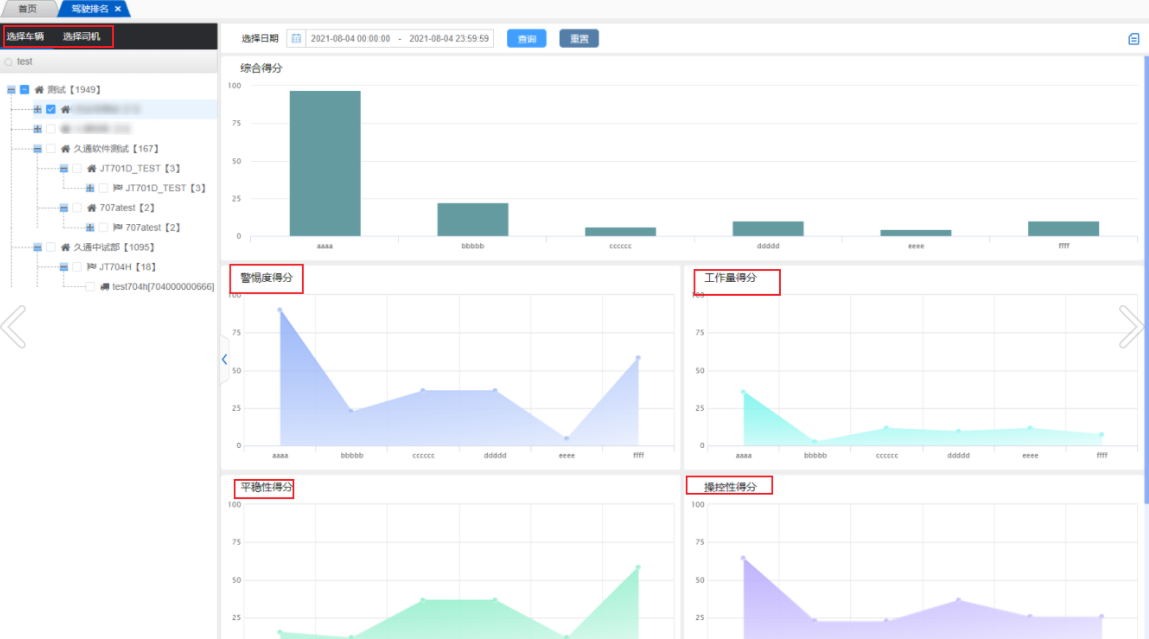Click the flag icon beside JT704H
This screenshot has width=1149, height=639.
pos(91,267)
